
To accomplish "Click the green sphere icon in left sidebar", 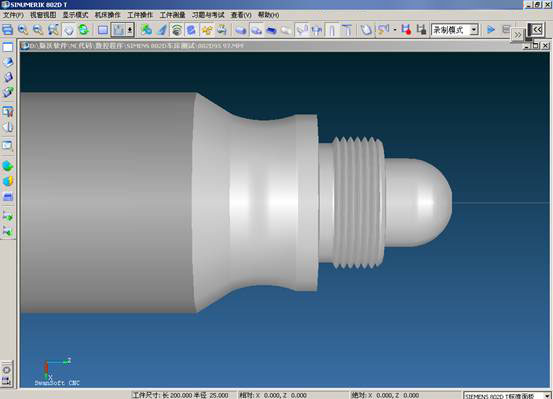I will click(x=8, y=166).
